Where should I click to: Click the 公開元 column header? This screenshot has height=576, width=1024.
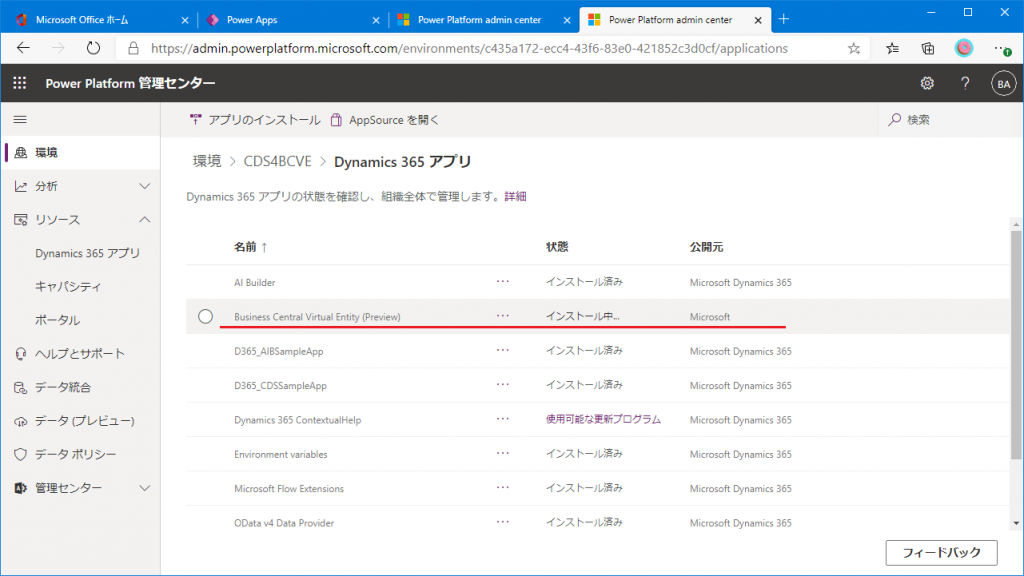(x=707, y=247)
